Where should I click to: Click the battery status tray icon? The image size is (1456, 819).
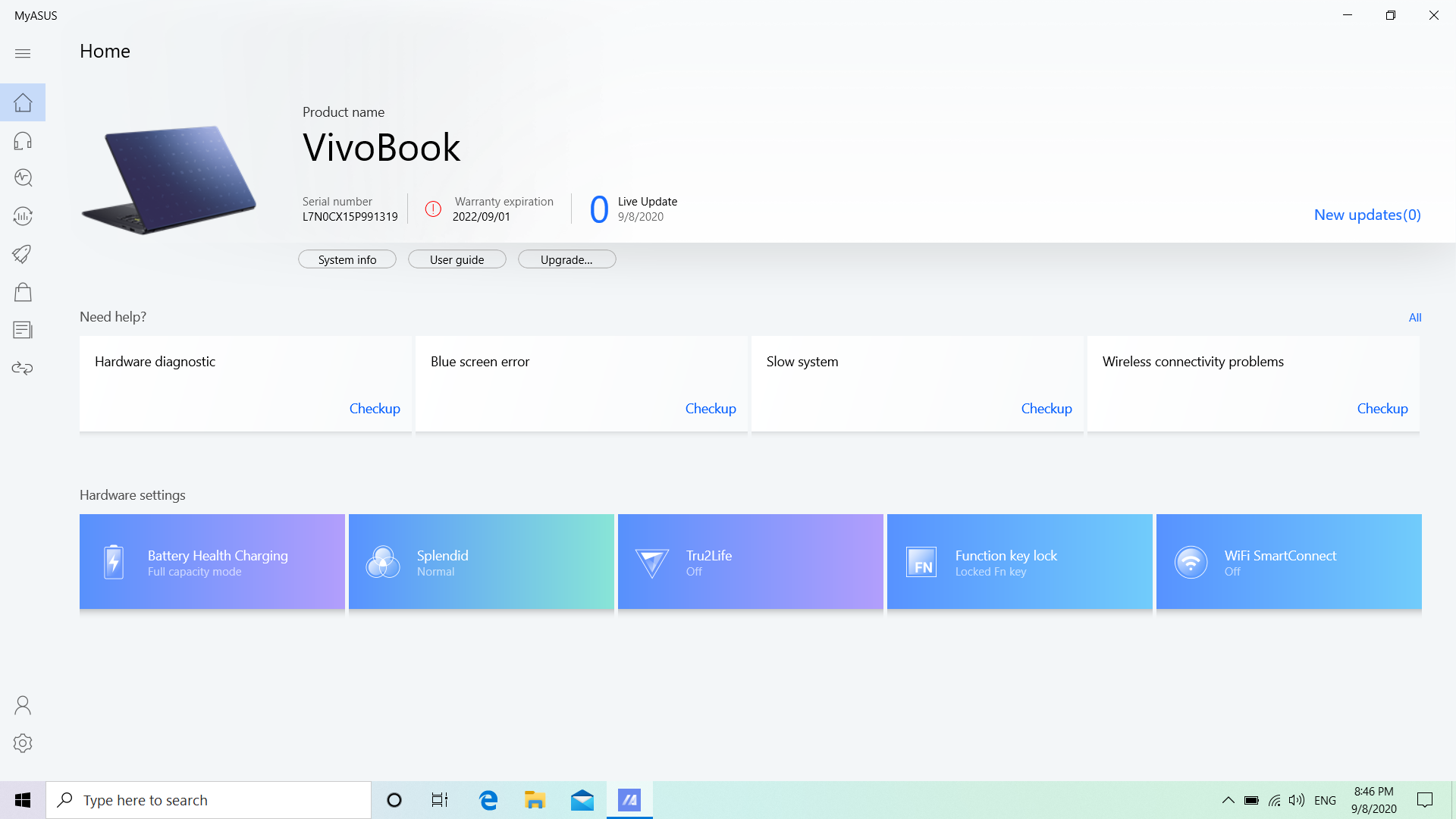click(1251, 800)
